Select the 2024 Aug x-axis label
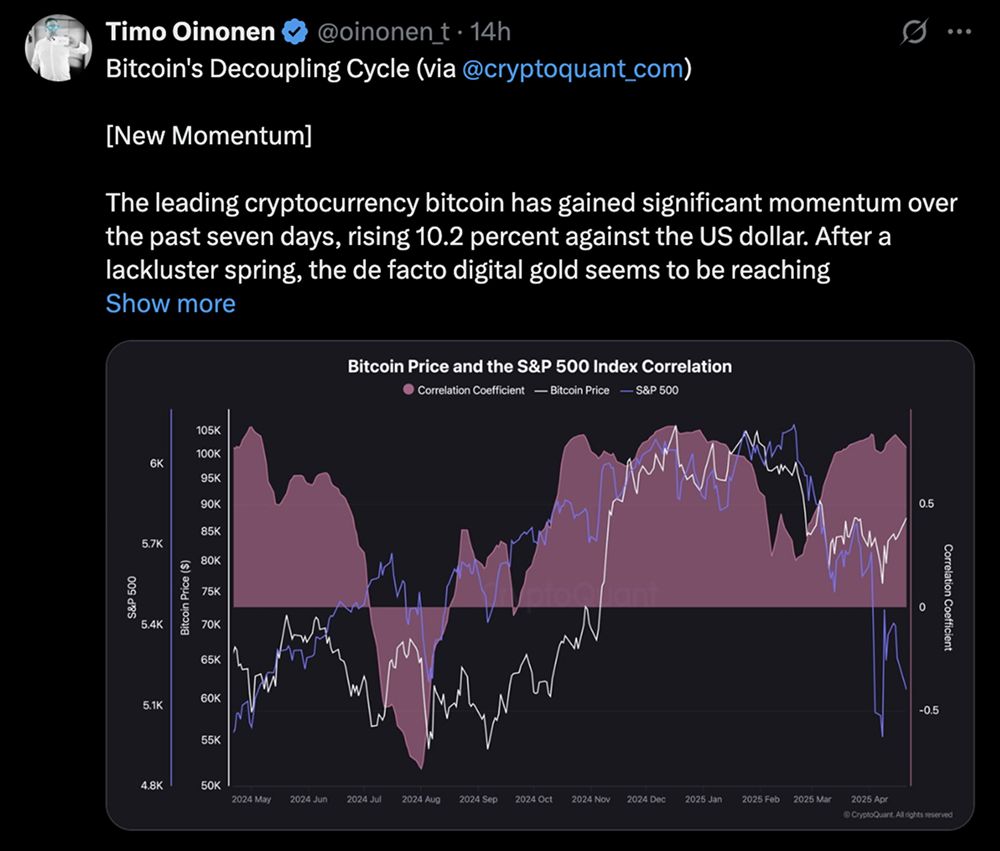This screenshot has width=1000, height=851. (421, 800)
